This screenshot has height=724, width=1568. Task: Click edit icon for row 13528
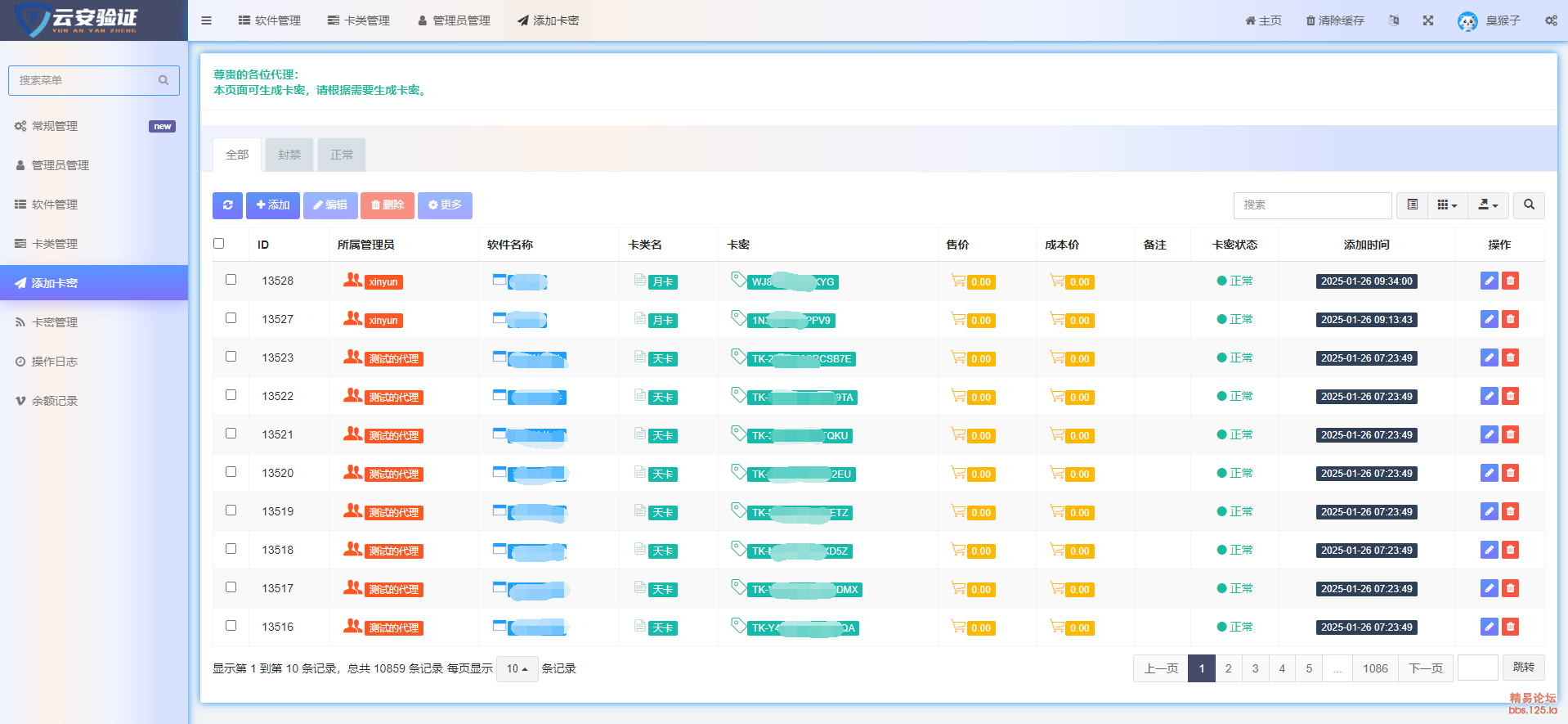(x=1489, y=281)
